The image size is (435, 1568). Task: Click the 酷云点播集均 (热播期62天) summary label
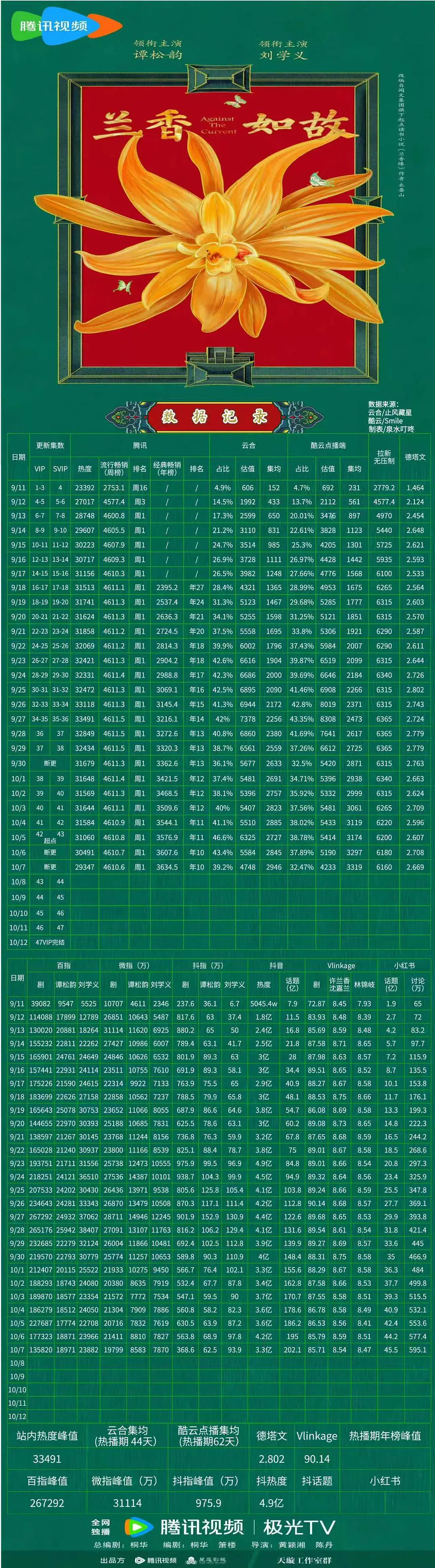point(209,1436)
